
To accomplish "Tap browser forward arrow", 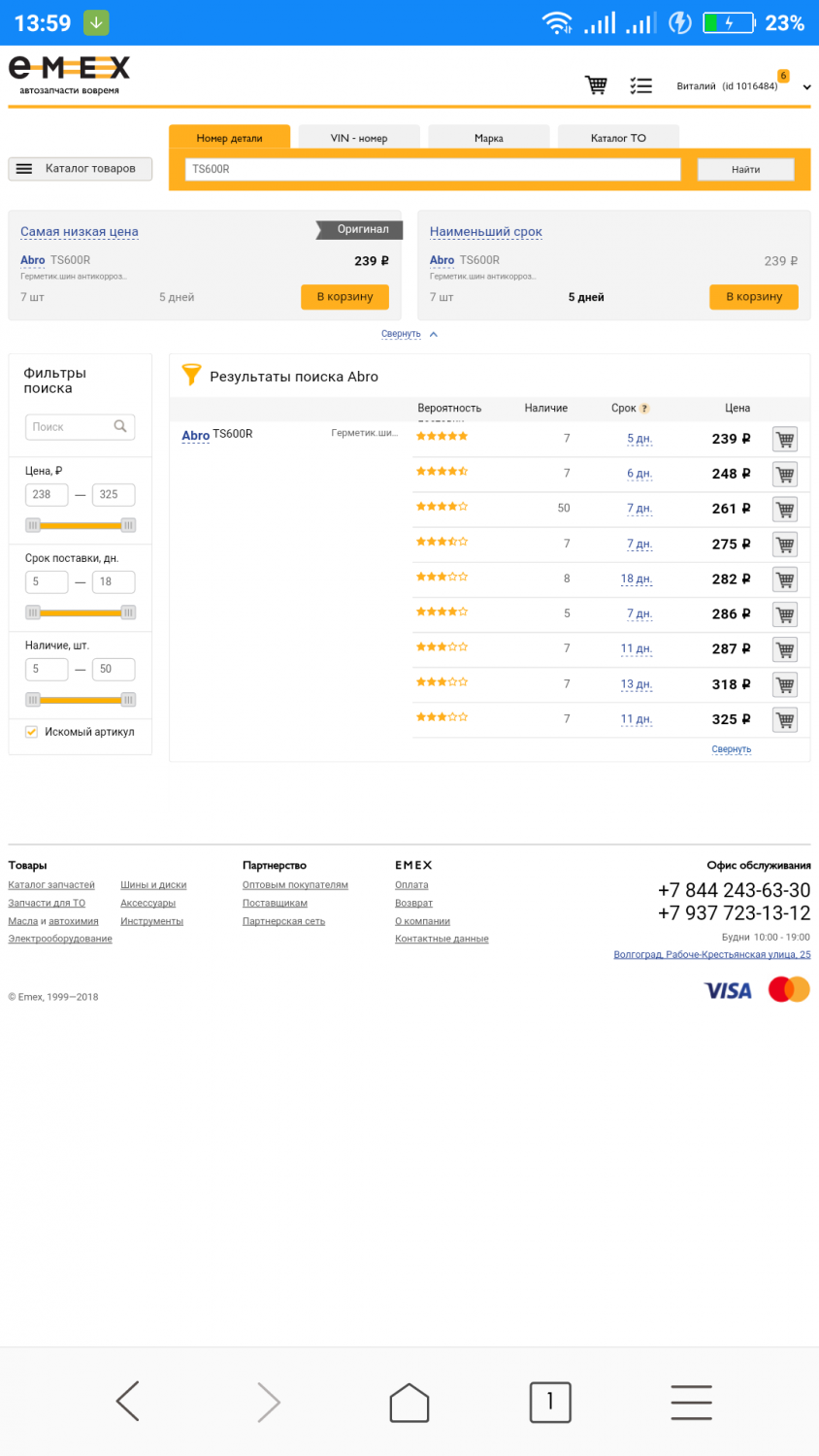I will click(269, 1402).
